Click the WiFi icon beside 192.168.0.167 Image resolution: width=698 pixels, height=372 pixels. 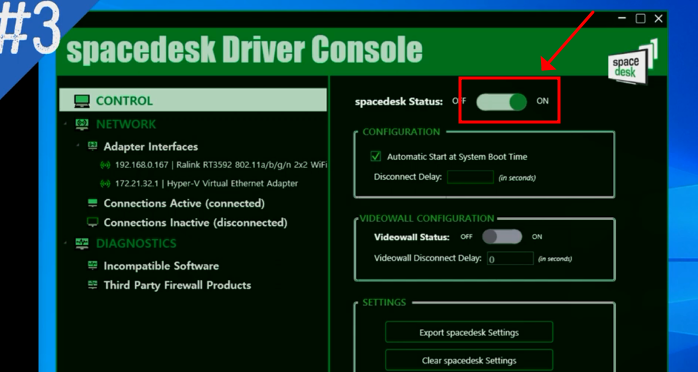coord(105,165)
